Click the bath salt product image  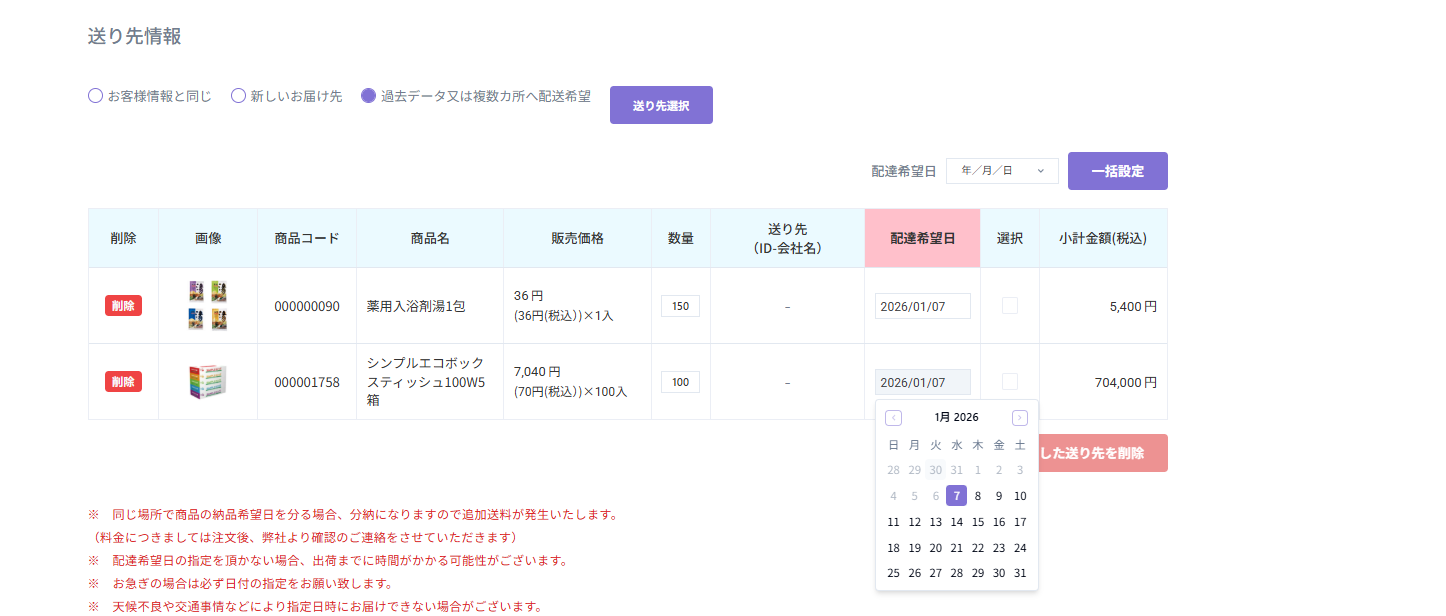click(x=208, y=306)
